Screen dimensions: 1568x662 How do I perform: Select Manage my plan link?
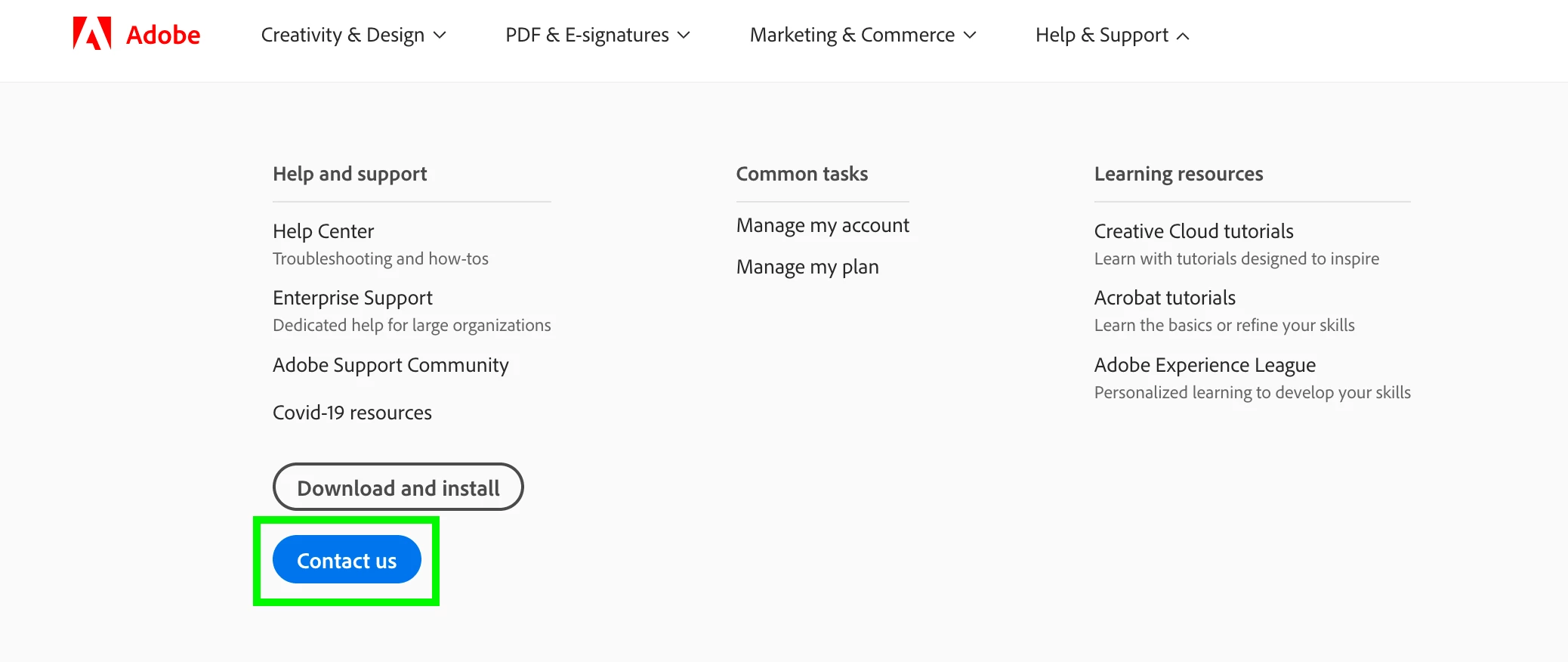coord(807,267)
